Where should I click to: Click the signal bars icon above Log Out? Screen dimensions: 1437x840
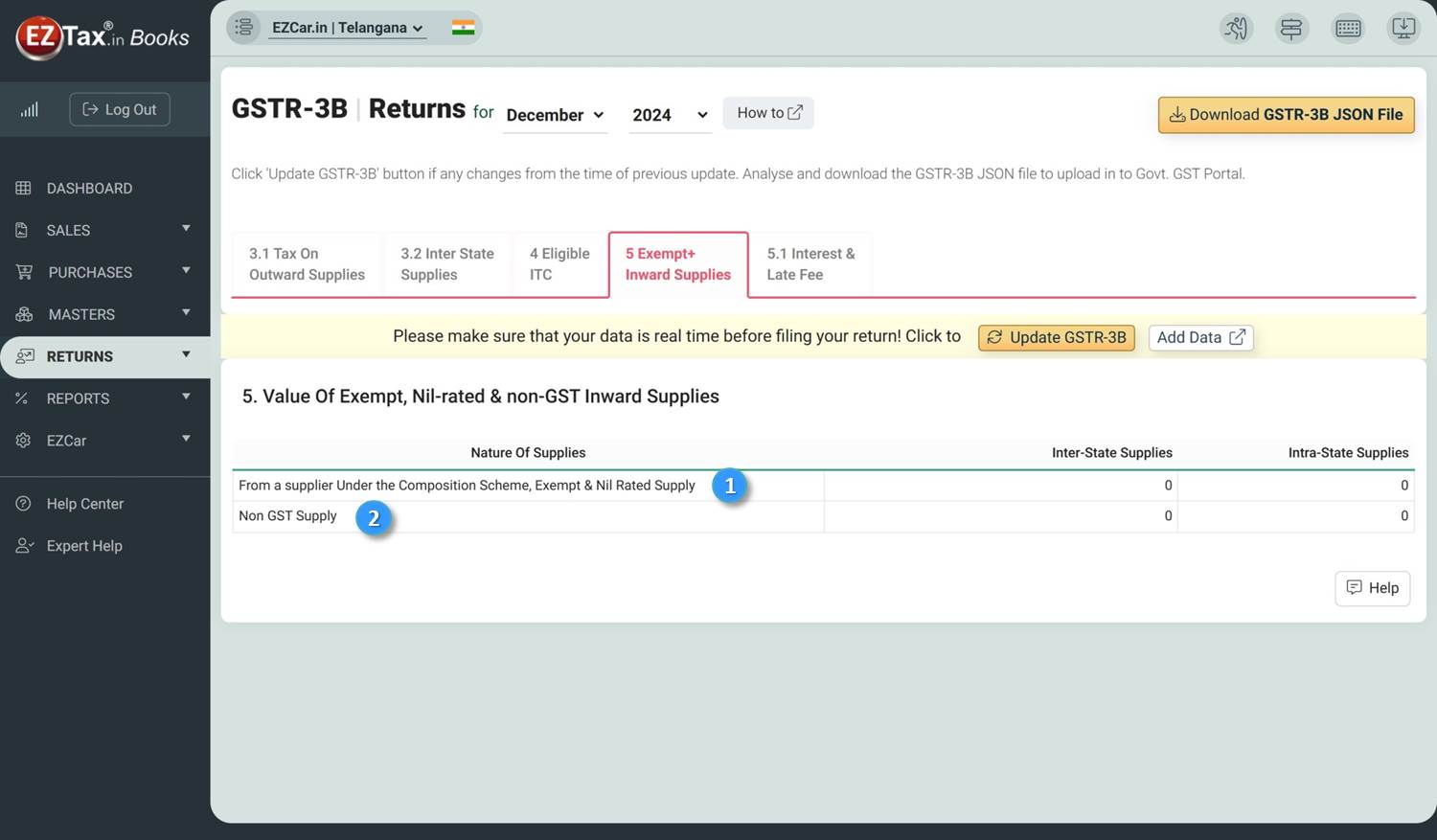coord(29,109)
